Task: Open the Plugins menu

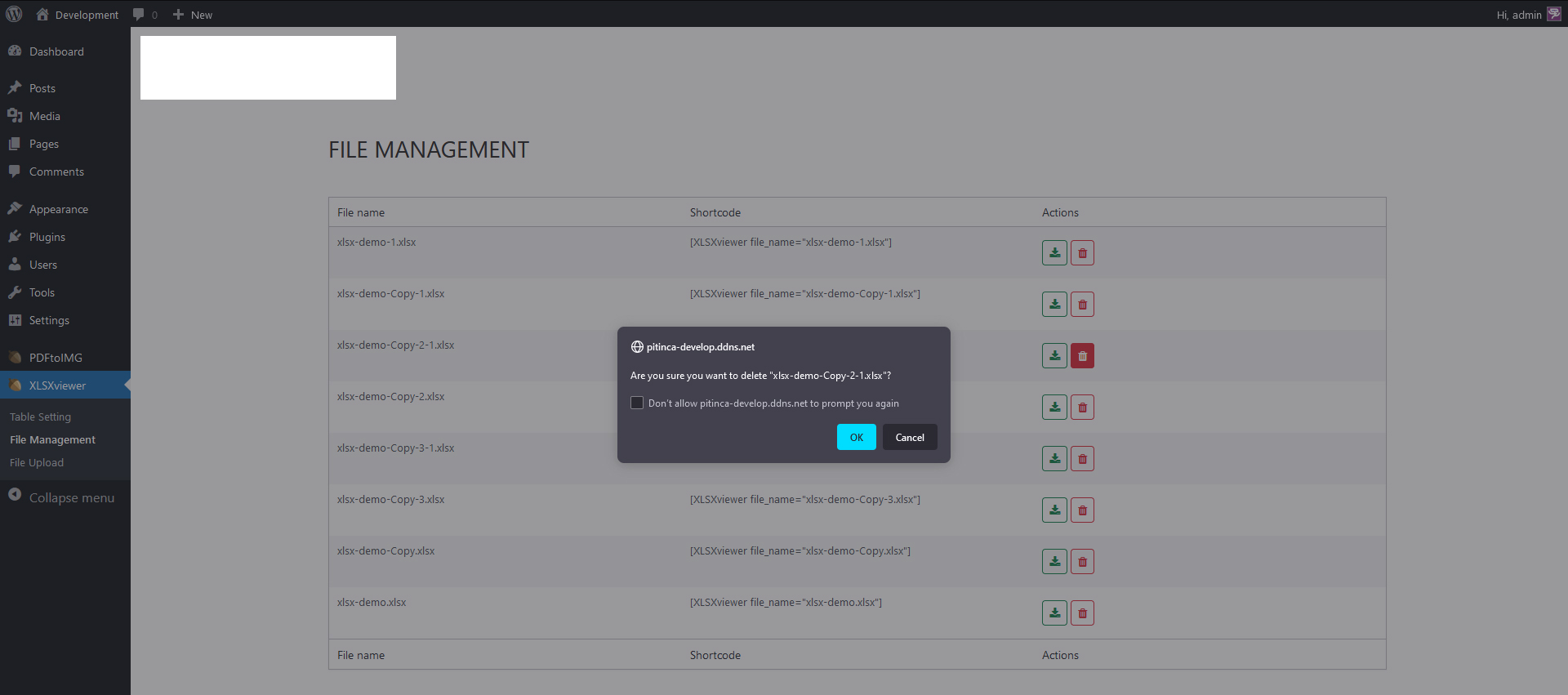Action: 65,237
